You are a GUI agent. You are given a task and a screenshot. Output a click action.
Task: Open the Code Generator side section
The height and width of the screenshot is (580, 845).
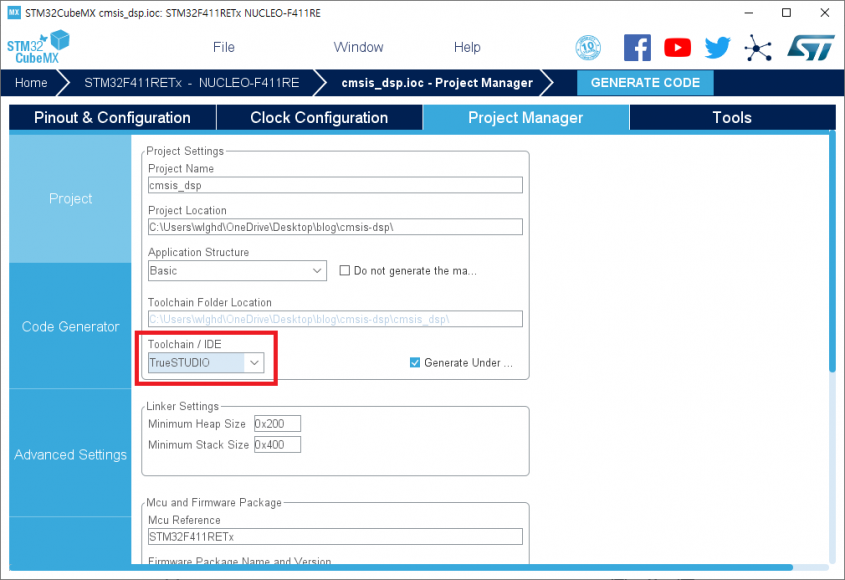click(70, 327)
